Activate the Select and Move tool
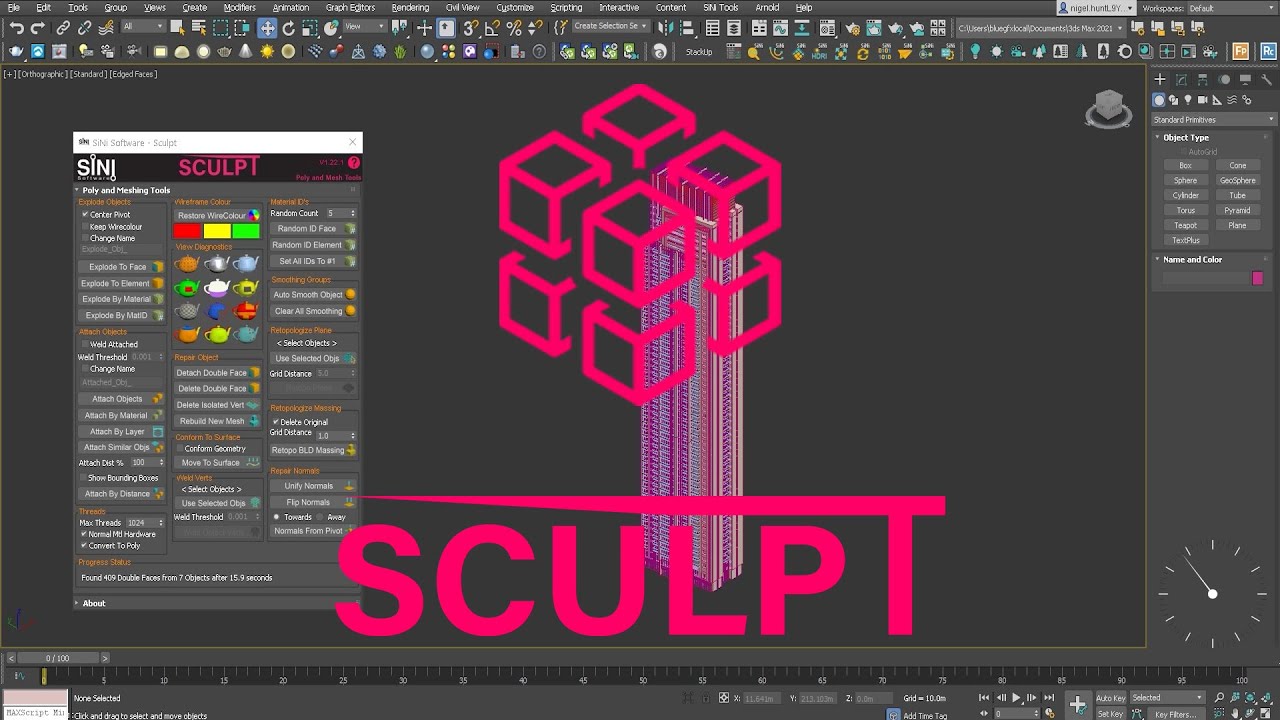Screen dimensions: 1280x720 [x=267, y=28]
